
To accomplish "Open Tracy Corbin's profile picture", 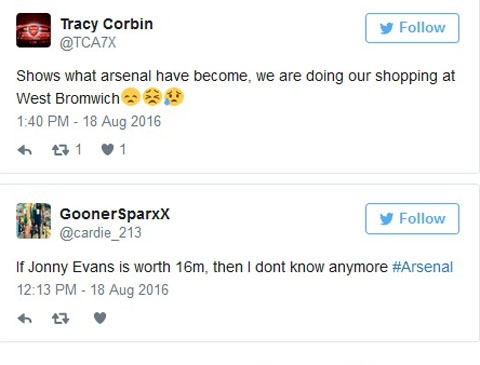I will coord(33,30).
